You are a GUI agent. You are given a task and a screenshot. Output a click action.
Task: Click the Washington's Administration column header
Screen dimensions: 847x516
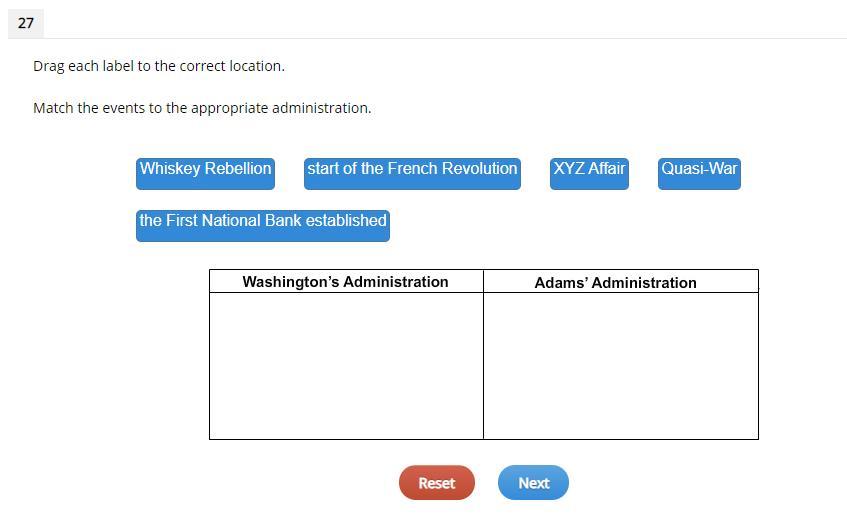point(345,282)
